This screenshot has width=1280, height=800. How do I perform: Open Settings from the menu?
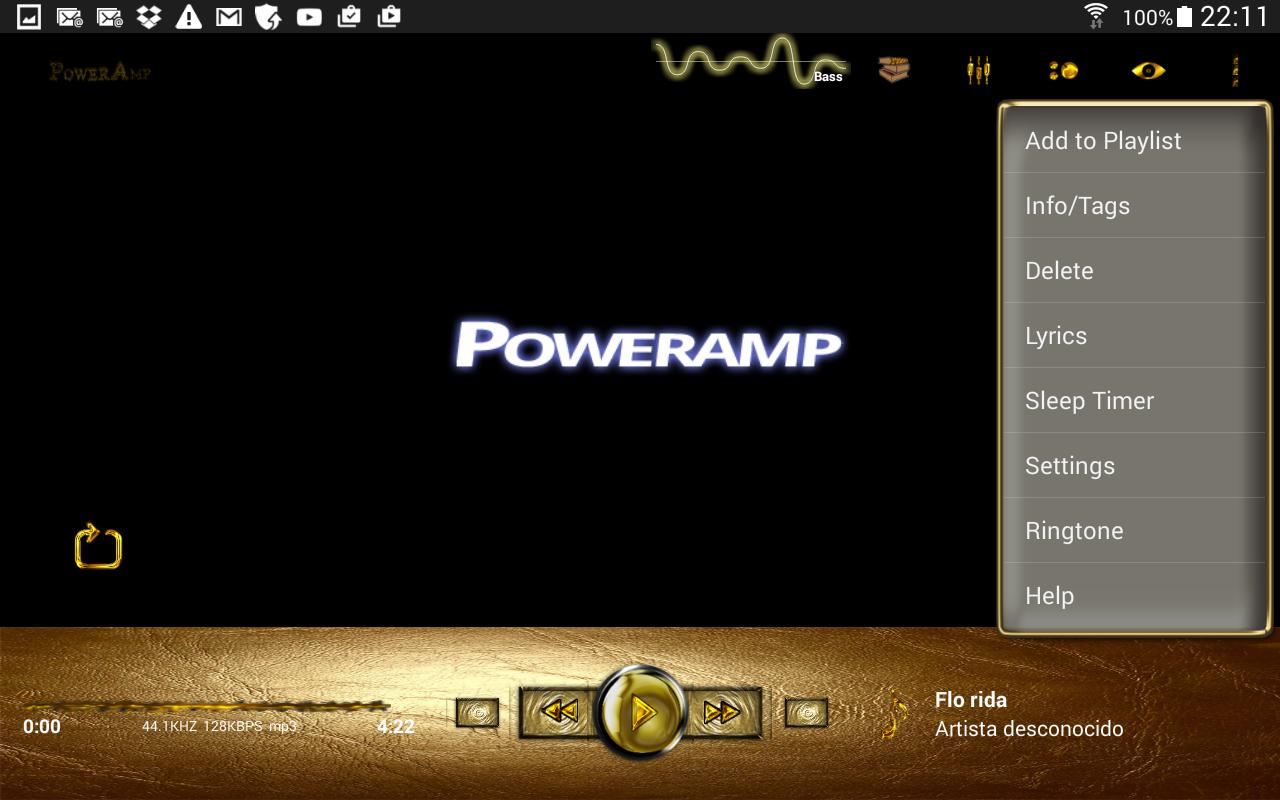(x=1134, y=466)
